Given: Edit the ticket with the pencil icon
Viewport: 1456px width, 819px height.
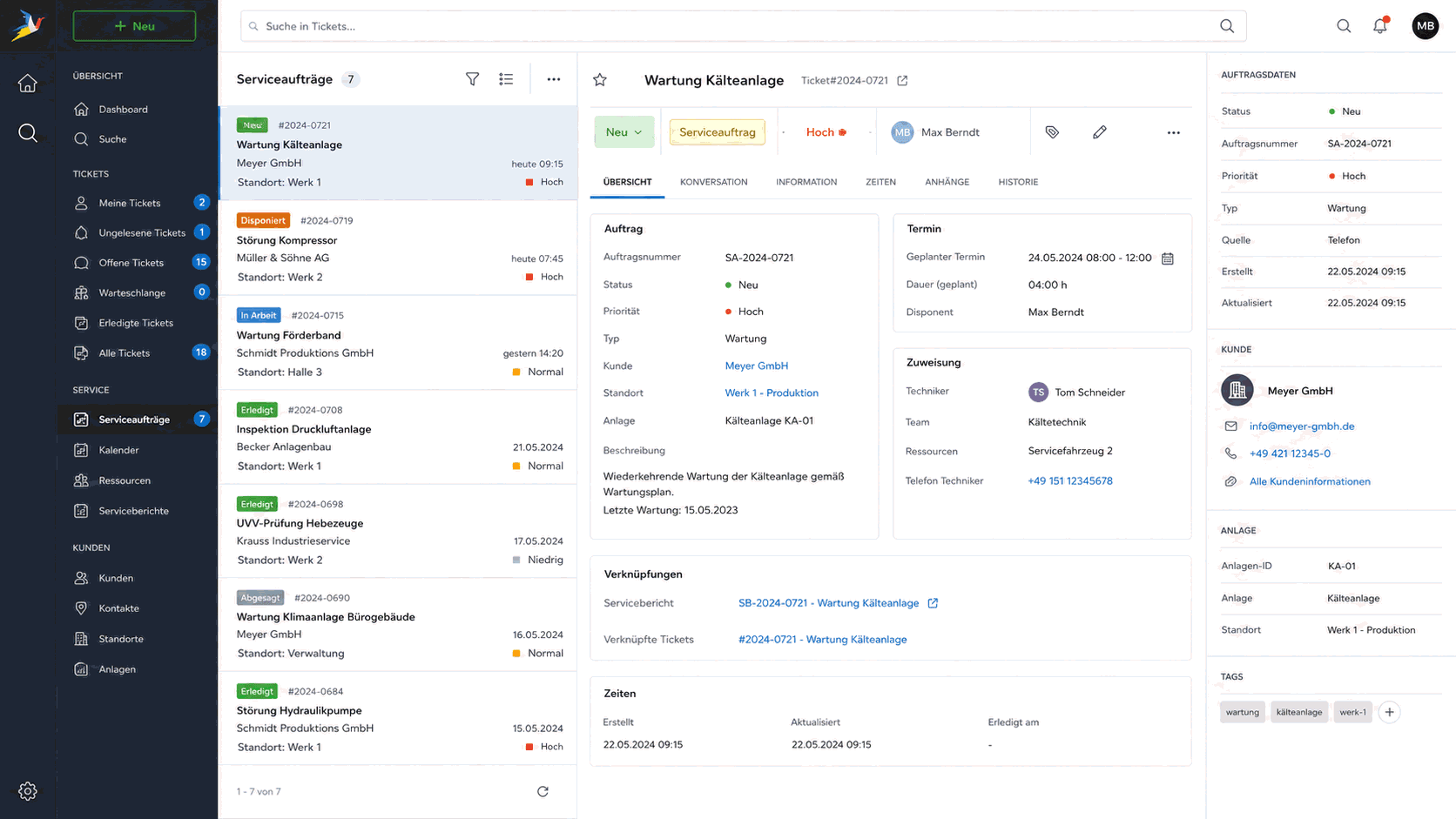Looking at the screenshot, I should (1100, 132).
